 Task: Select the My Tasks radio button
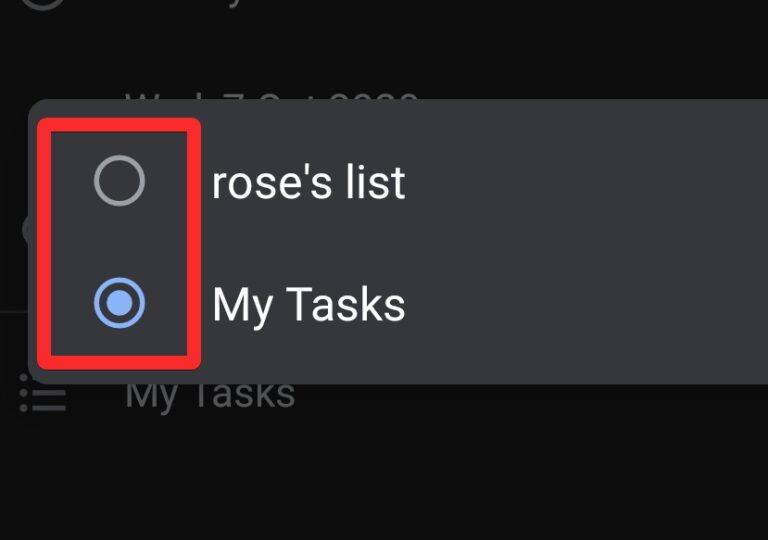[119, 305]
